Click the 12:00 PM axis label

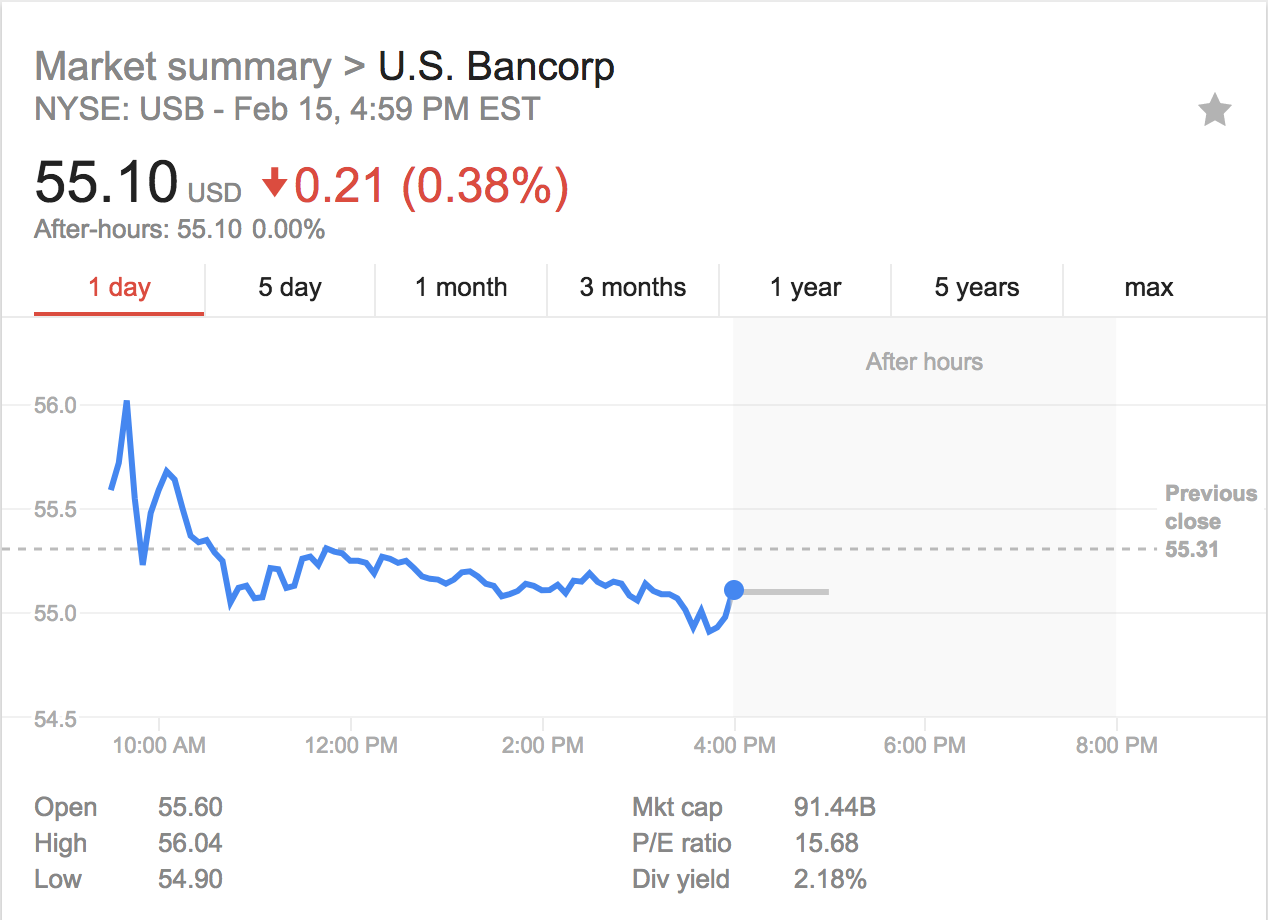(351, 745)
